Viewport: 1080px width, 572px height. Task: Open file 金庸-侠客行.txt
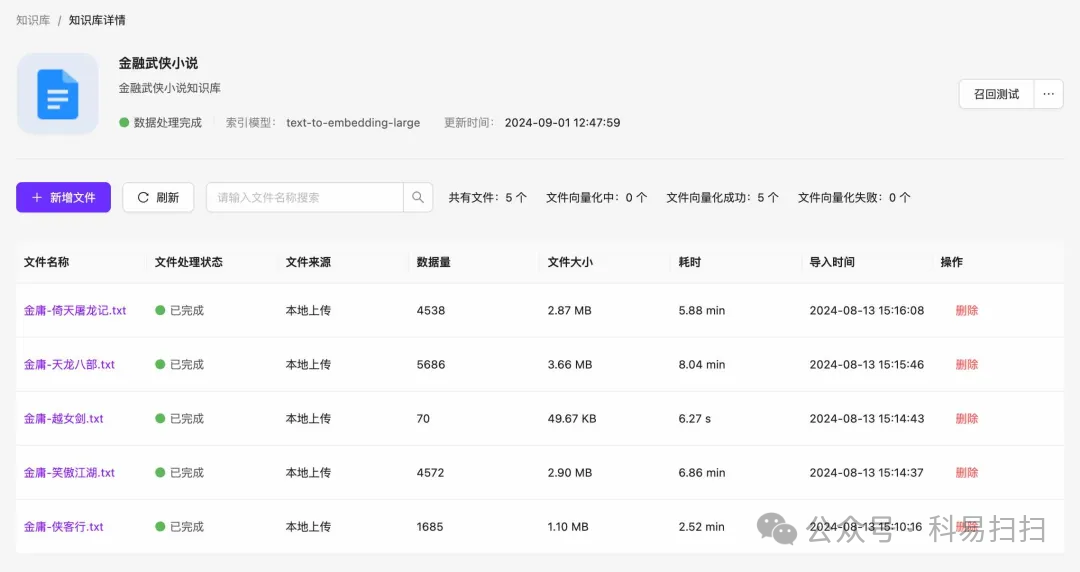(x=63, y=527)
